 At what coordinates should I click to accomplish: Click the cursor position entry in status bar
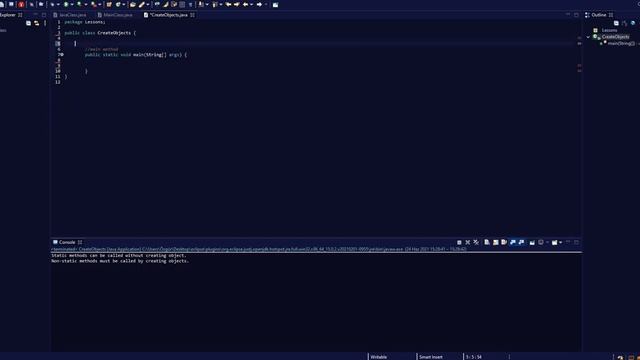[474, 357]
